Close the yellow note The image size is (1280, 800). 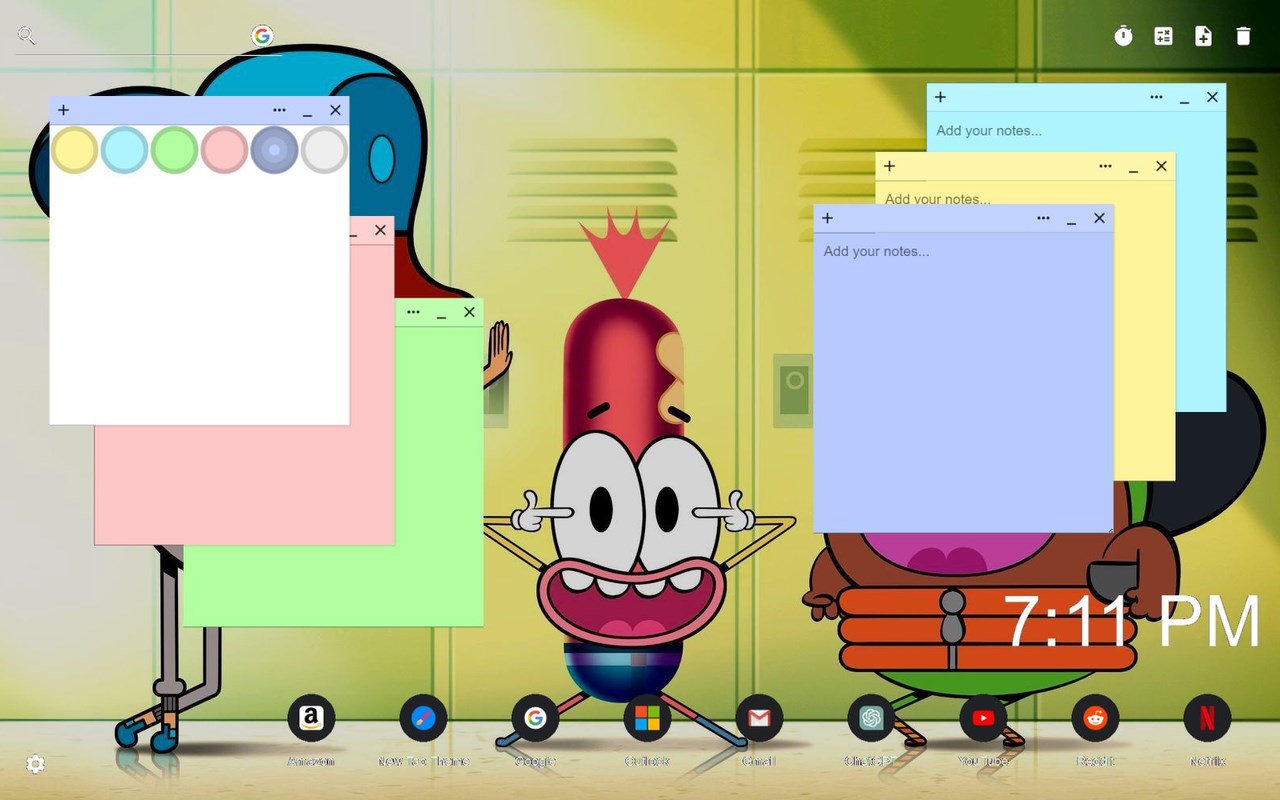pyautogui.click(x=1161, y=166)
